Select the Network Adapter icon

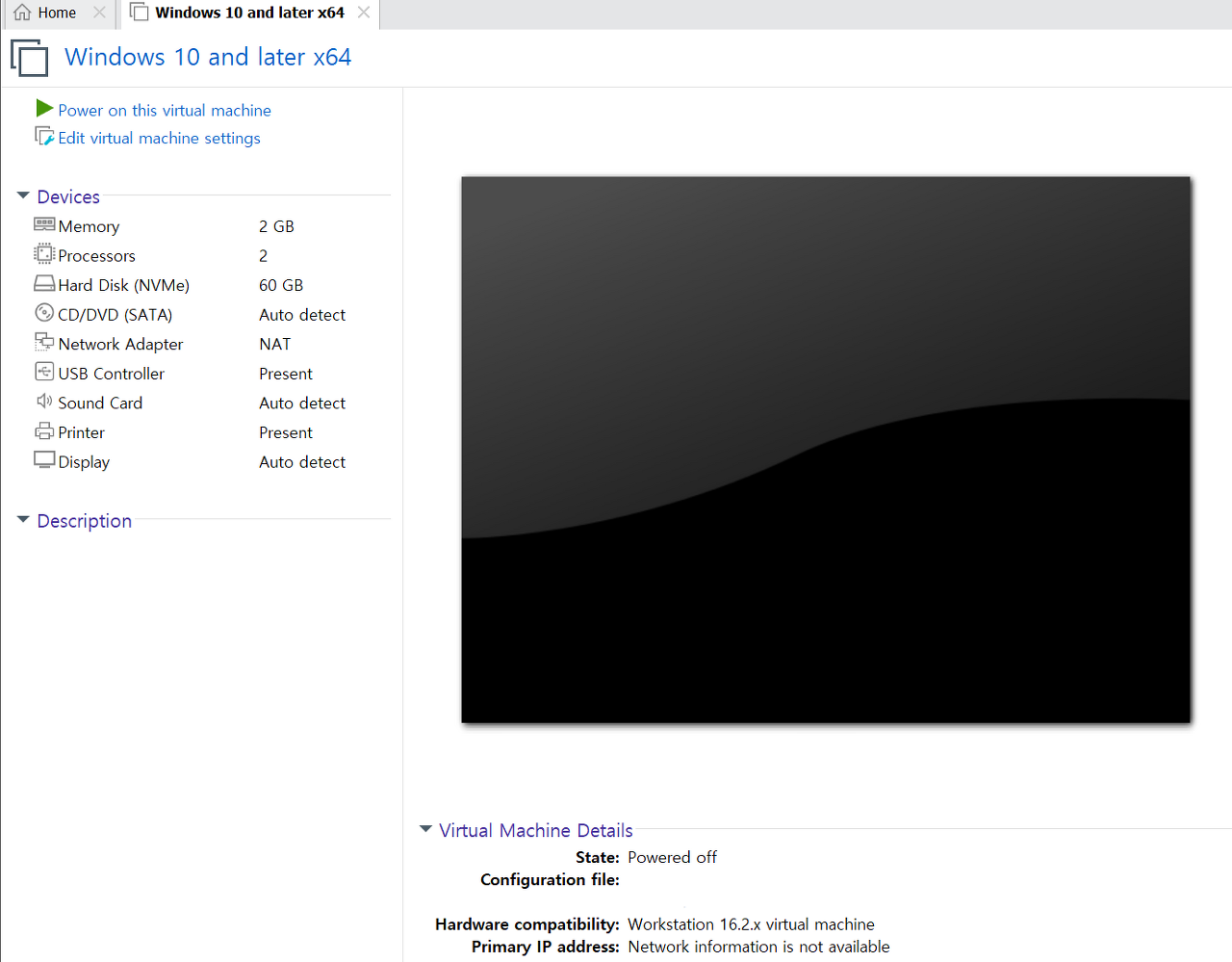click(x=44, y=342)
